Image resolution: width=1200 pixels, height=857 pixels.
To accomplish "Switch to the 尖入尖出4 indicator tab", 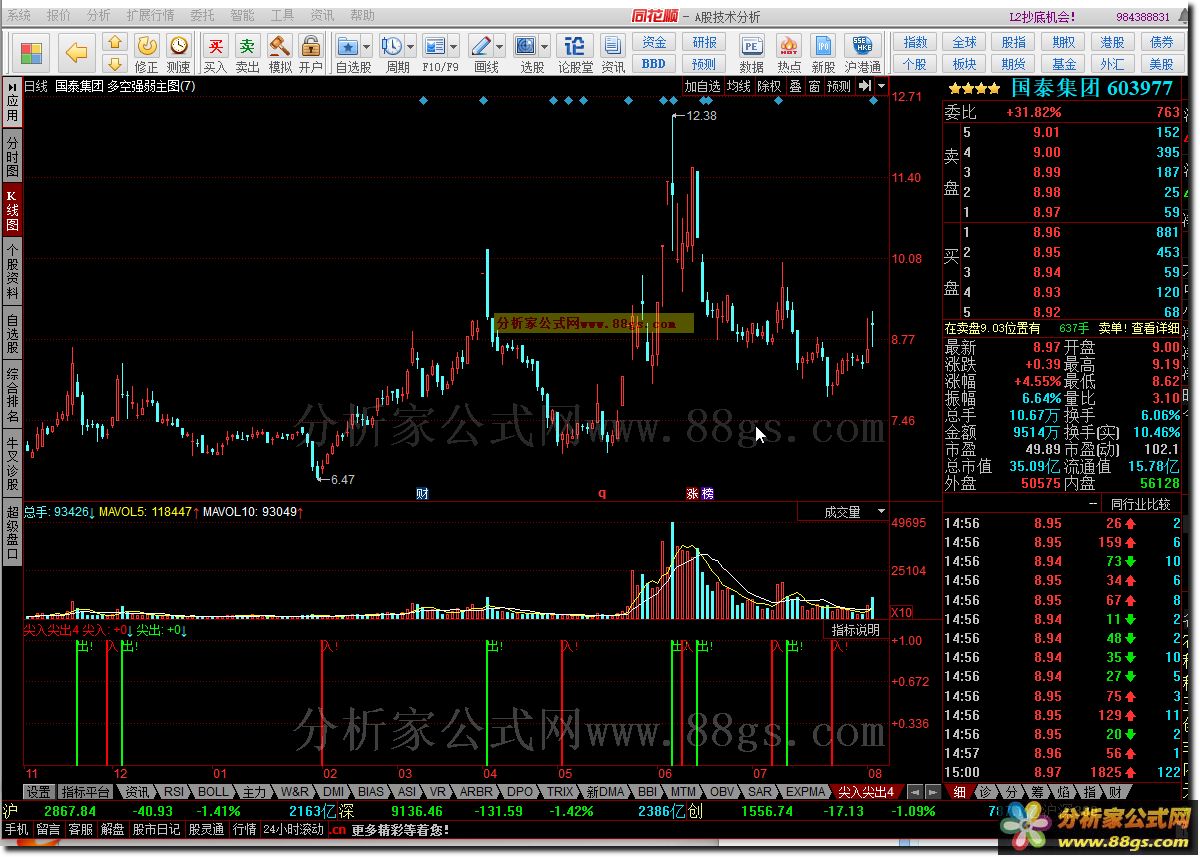I will pos(866,791).
